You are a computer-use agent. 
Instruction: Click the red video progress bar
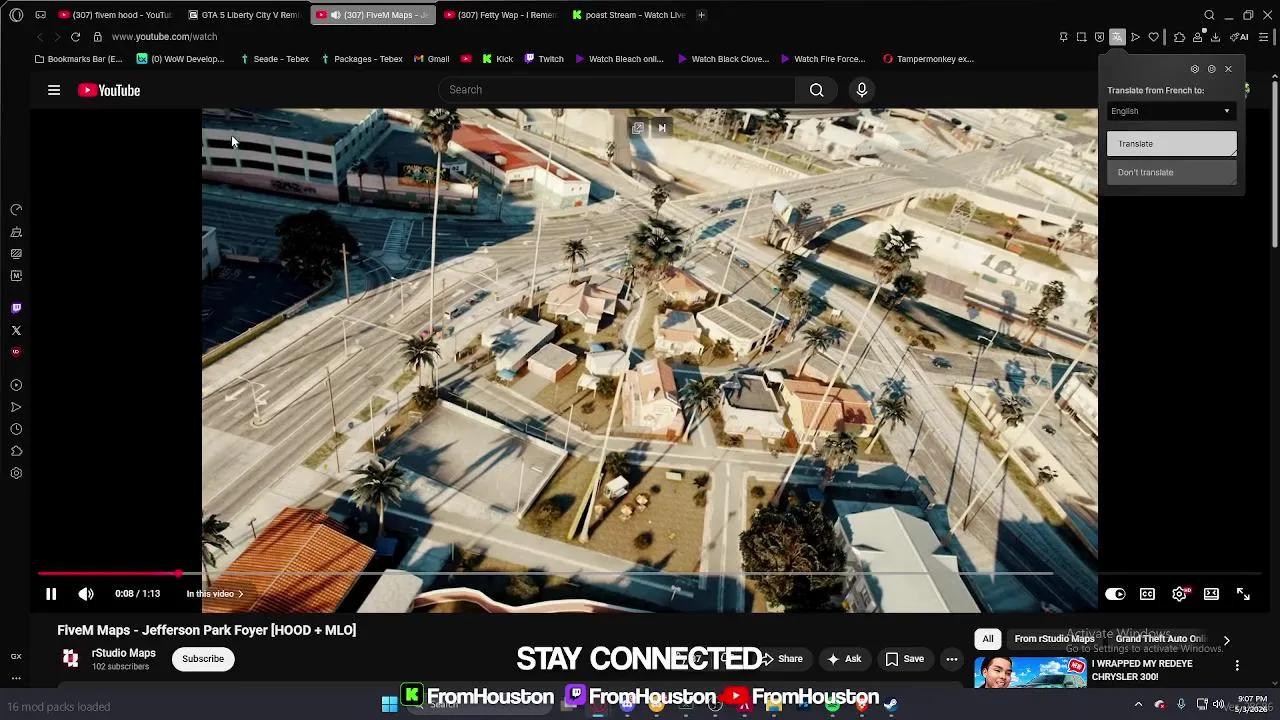click(108, 574)
